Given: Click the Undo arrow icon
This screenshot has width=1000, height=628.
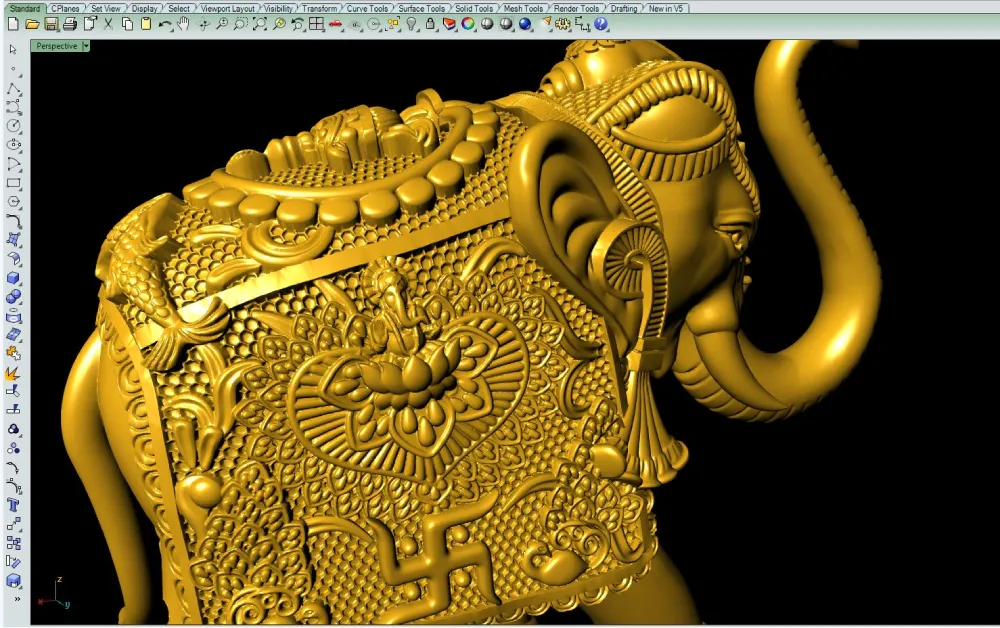Looking at the screenshot, I should 165,23.
